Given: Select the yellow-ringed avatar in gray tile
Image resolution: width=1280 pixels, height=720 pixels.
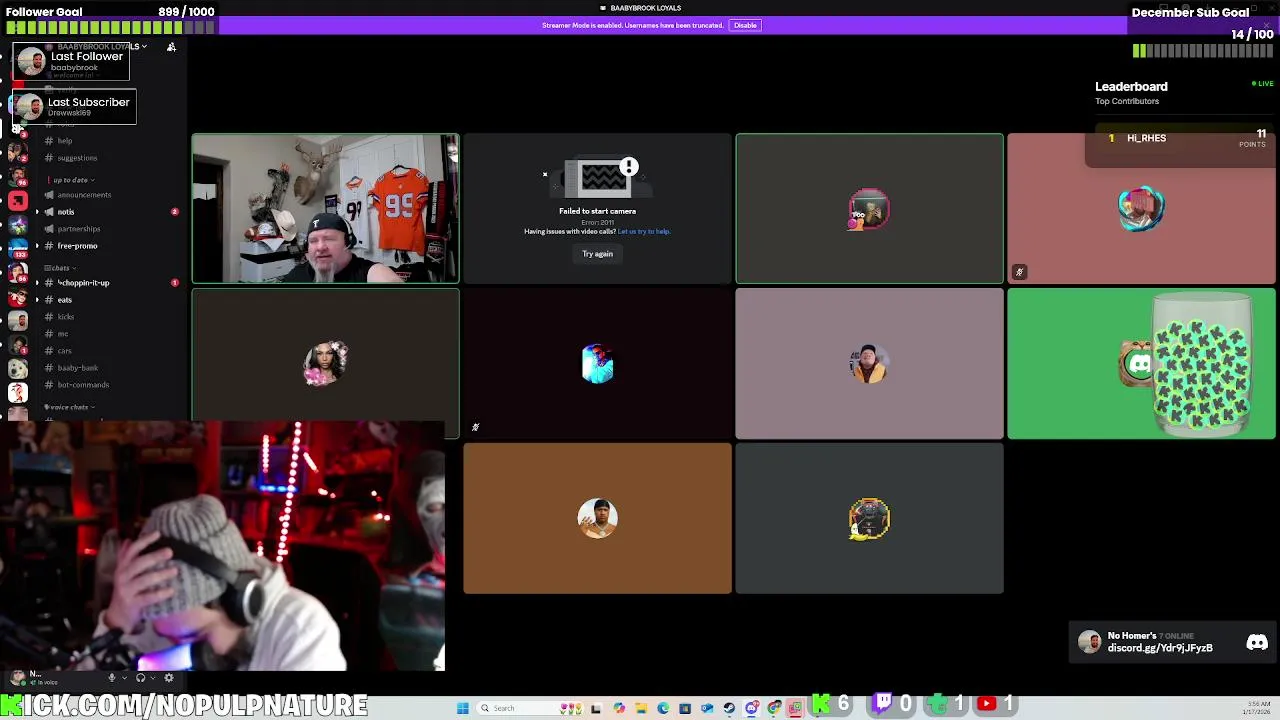Looking at the screenshot, I should pyautogui.click(x=869, y=519).
